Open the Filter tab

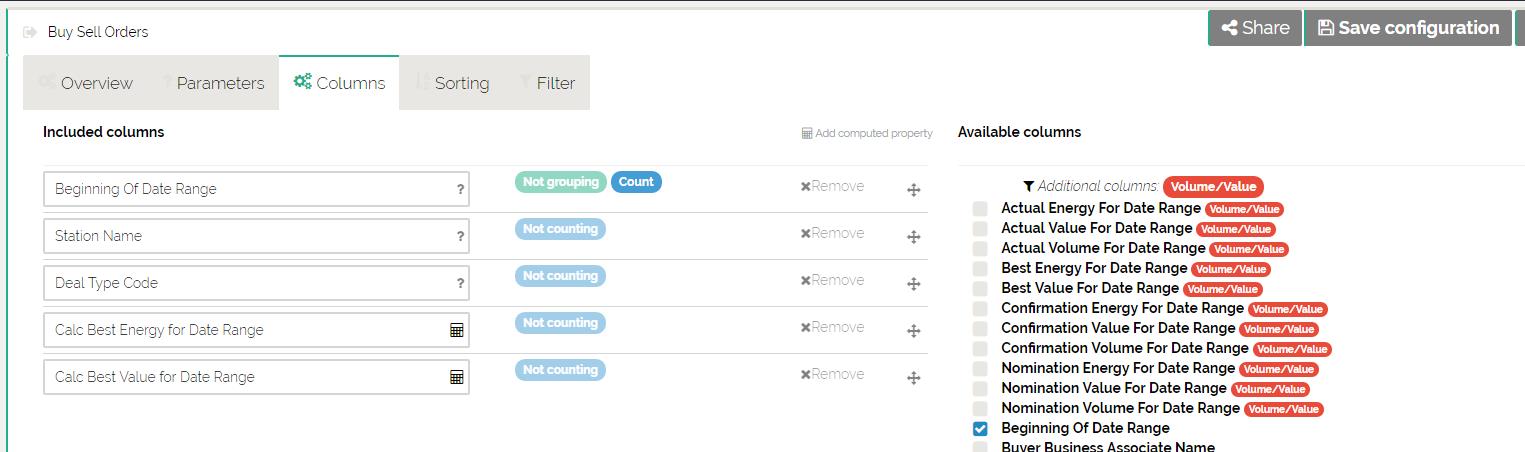tap(547, 83)
